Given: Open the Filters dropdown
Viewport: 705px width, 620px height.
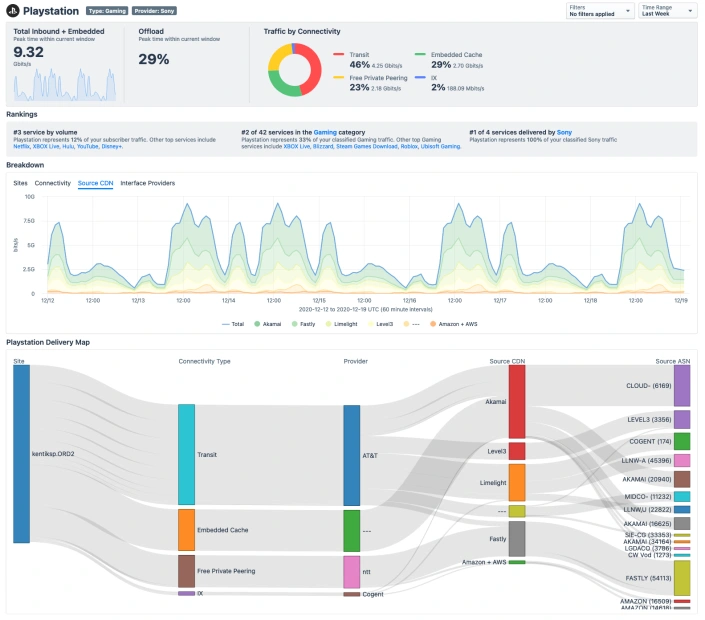Looking at the screenshot, I should [600, 11].
